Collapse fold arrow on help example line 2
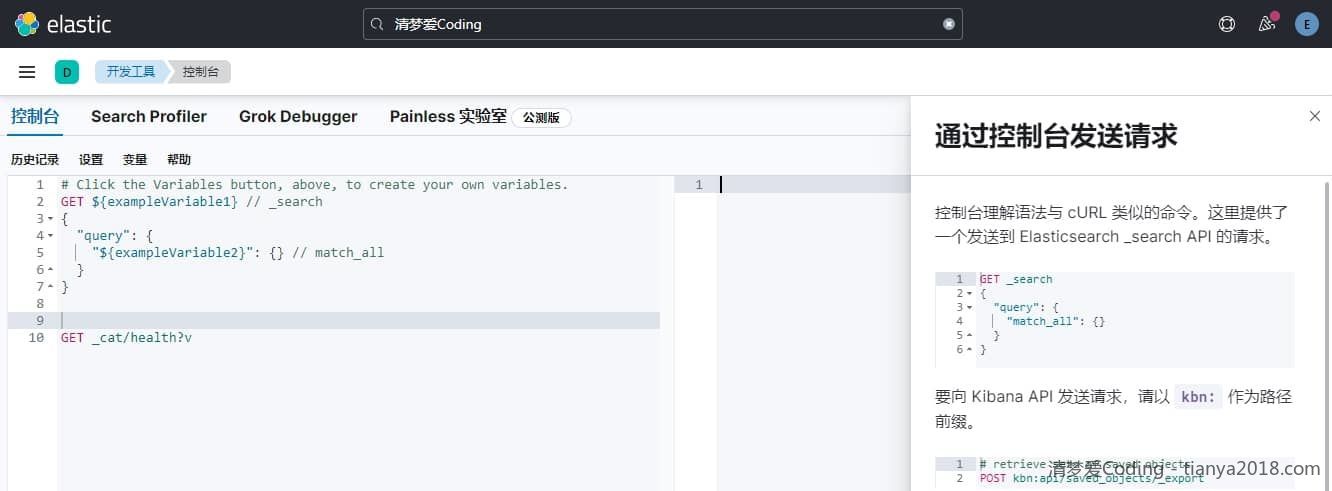1332x491 pixels. pyautogui.click(x=968, y=294)
